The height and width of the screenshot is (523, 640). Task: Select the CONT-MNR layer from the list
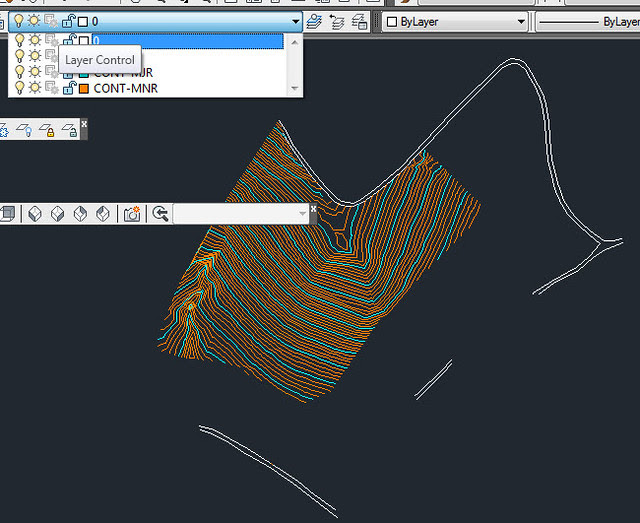(125, 88)
